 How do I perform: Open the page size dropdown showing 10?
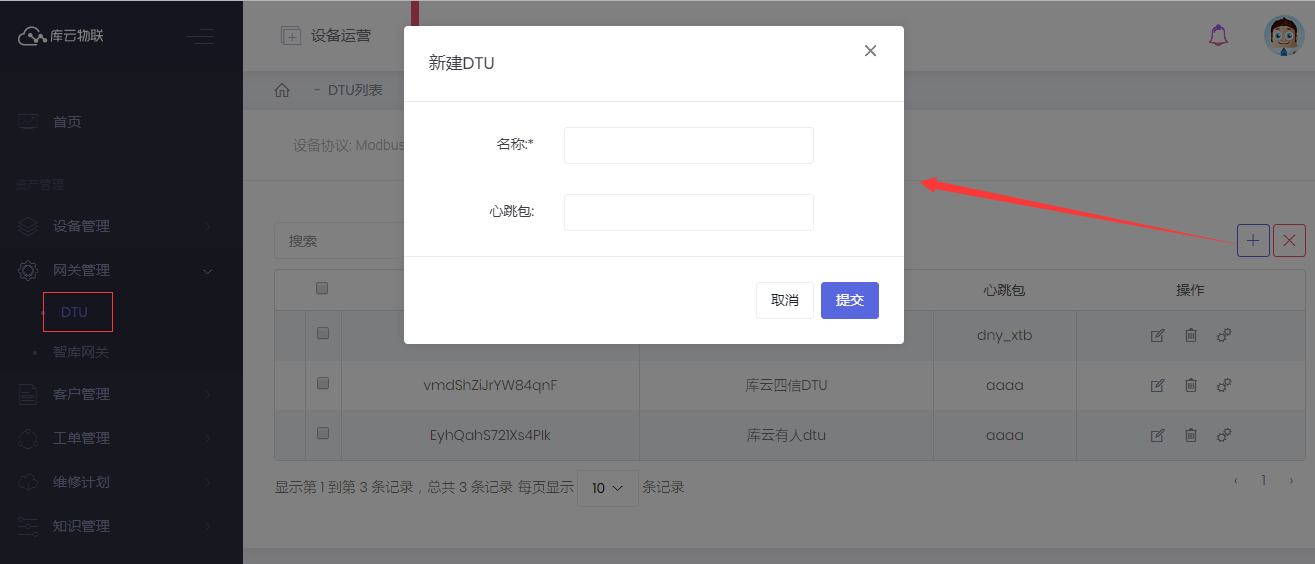tap(607, 488)
